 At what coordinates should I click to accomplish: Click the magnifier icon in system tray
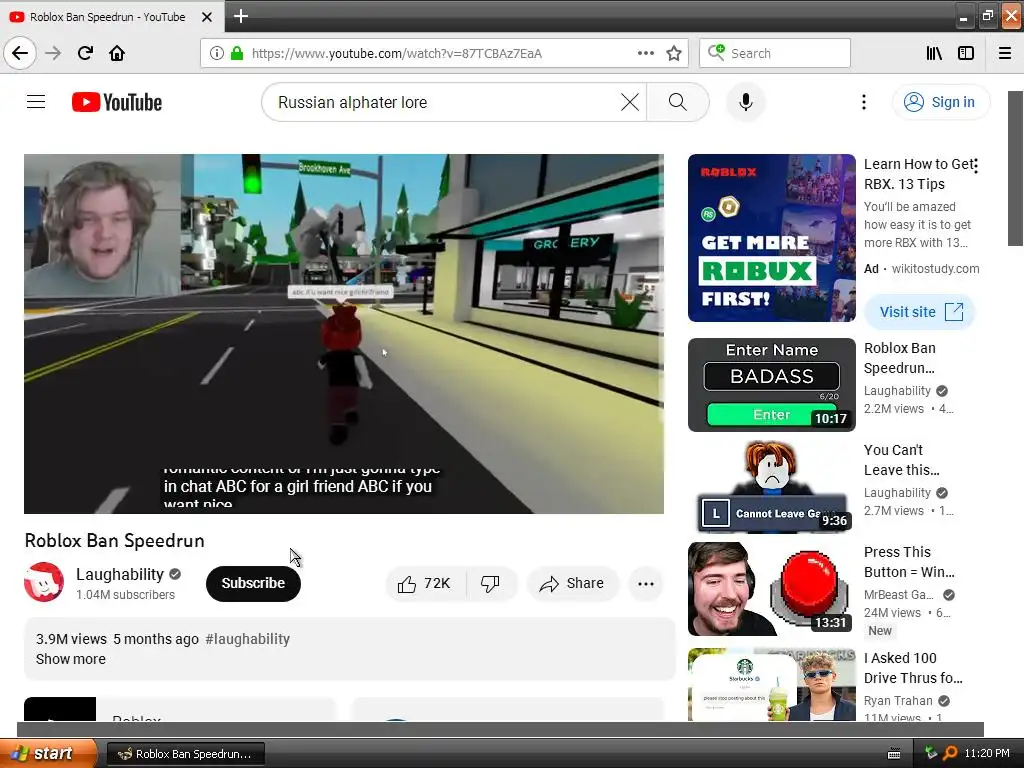(x=950, y=753)
